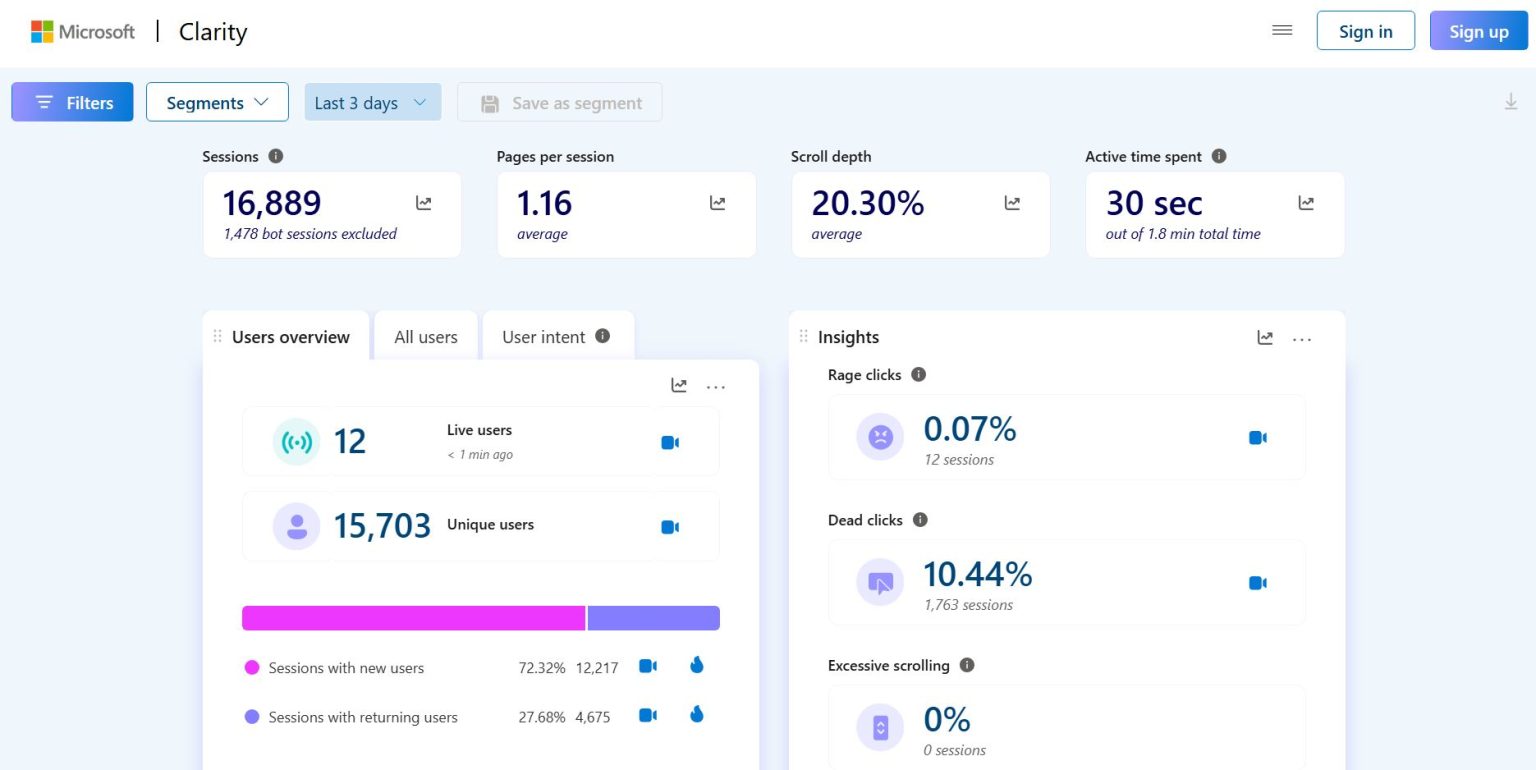View heatmap for returning users sessions
Image resolution: width=1536 pixels, height=770 pixels.
pos(697,714)
